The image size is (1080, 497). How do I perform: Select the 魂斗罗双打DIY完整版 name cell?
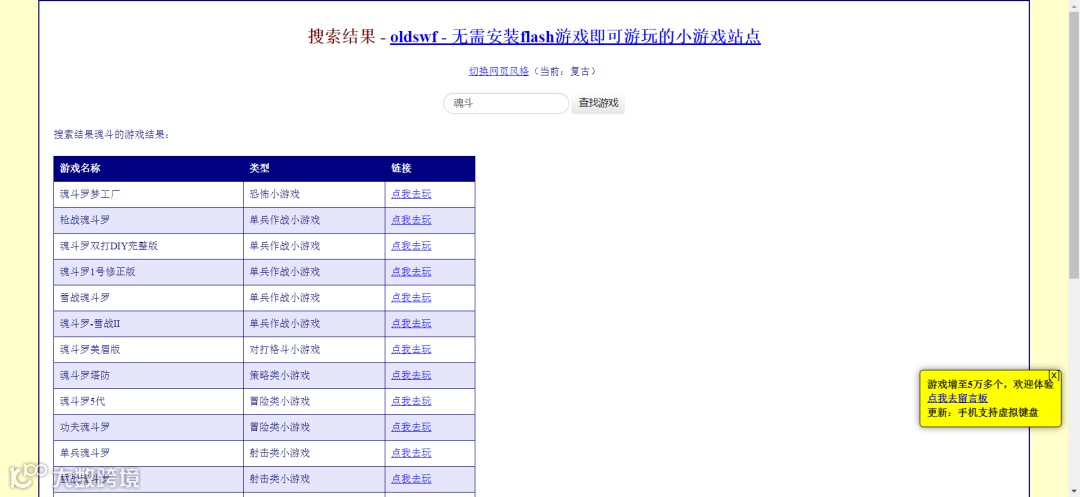click(x=148, y=246)
